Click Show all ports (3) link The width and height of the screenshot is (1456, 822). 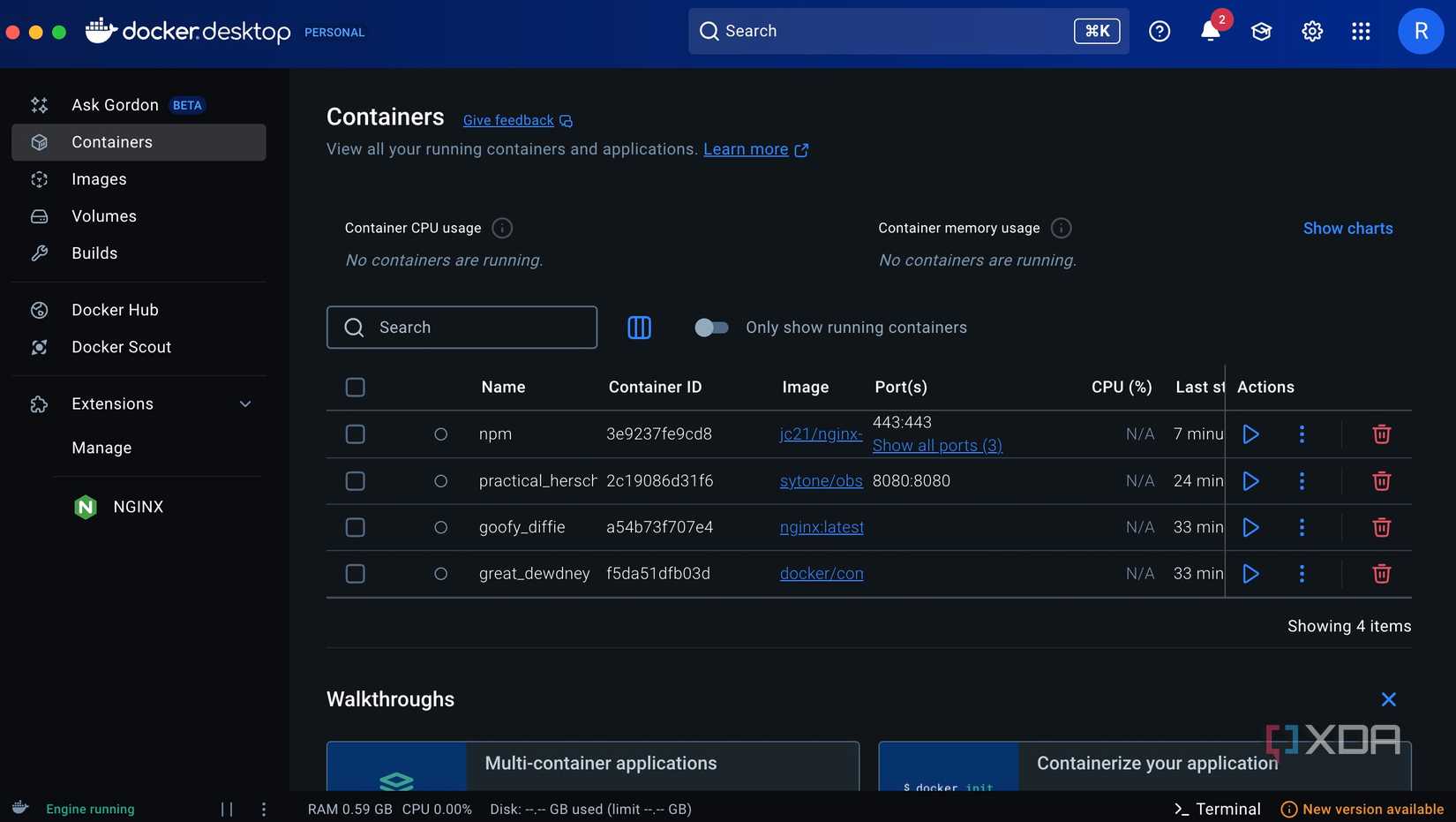pyautogui.click(x=937, y=446)
